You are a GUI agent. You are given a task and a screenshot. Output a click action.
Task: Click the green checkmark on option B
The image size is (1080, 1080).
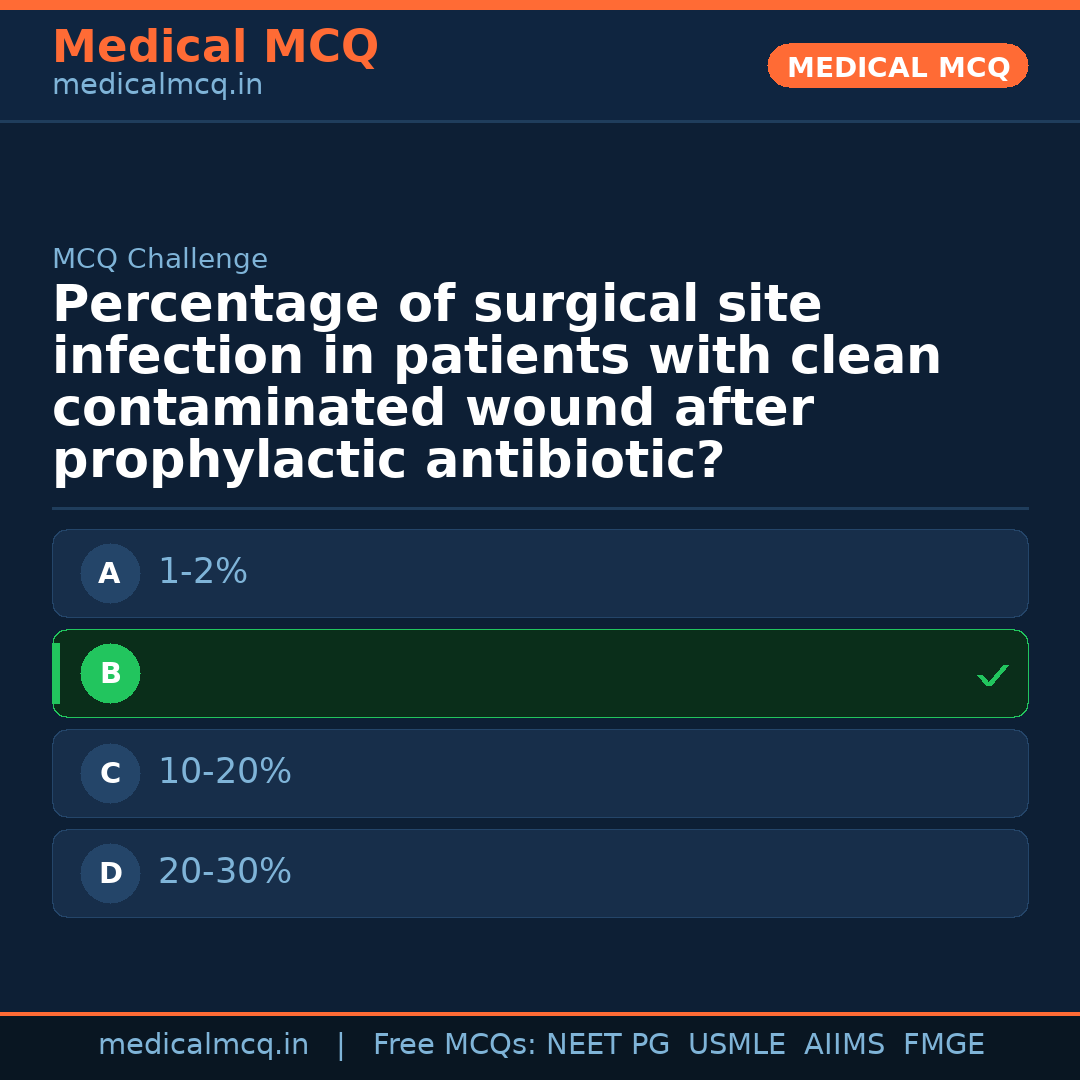[992, 677]
